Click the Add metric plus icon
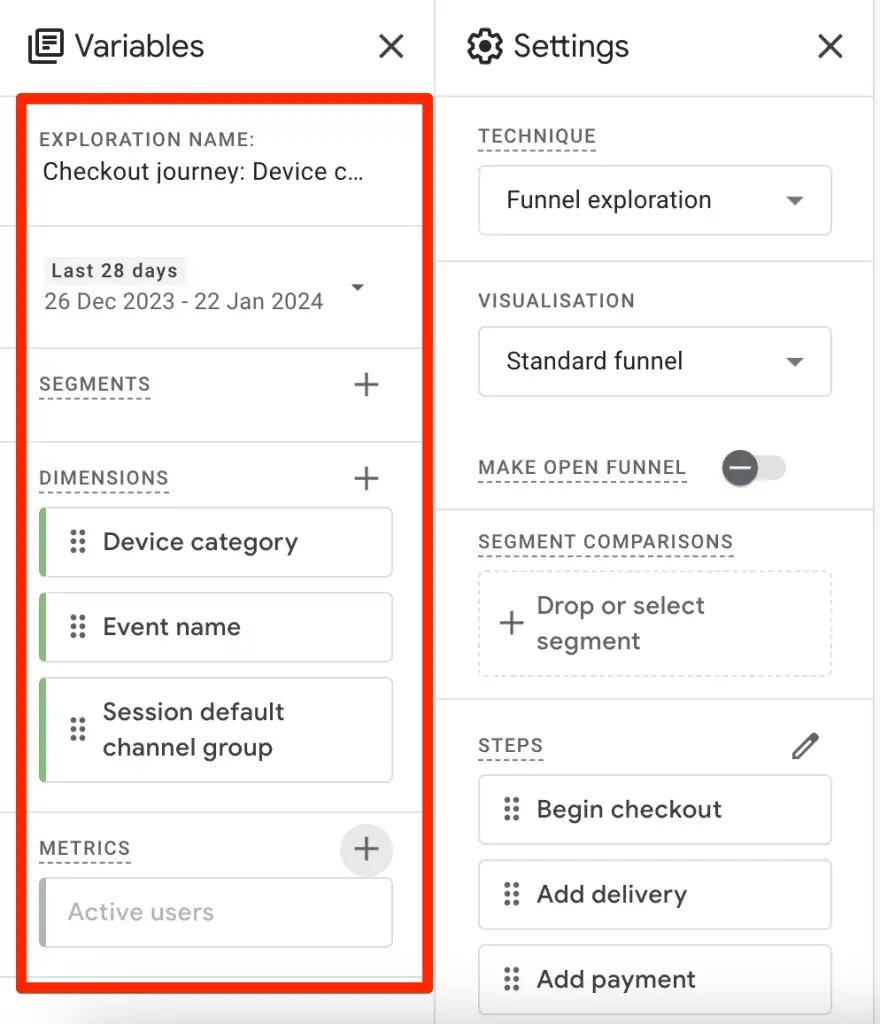The height and width of the screenshot is (1024, 880). click(366, 849)
